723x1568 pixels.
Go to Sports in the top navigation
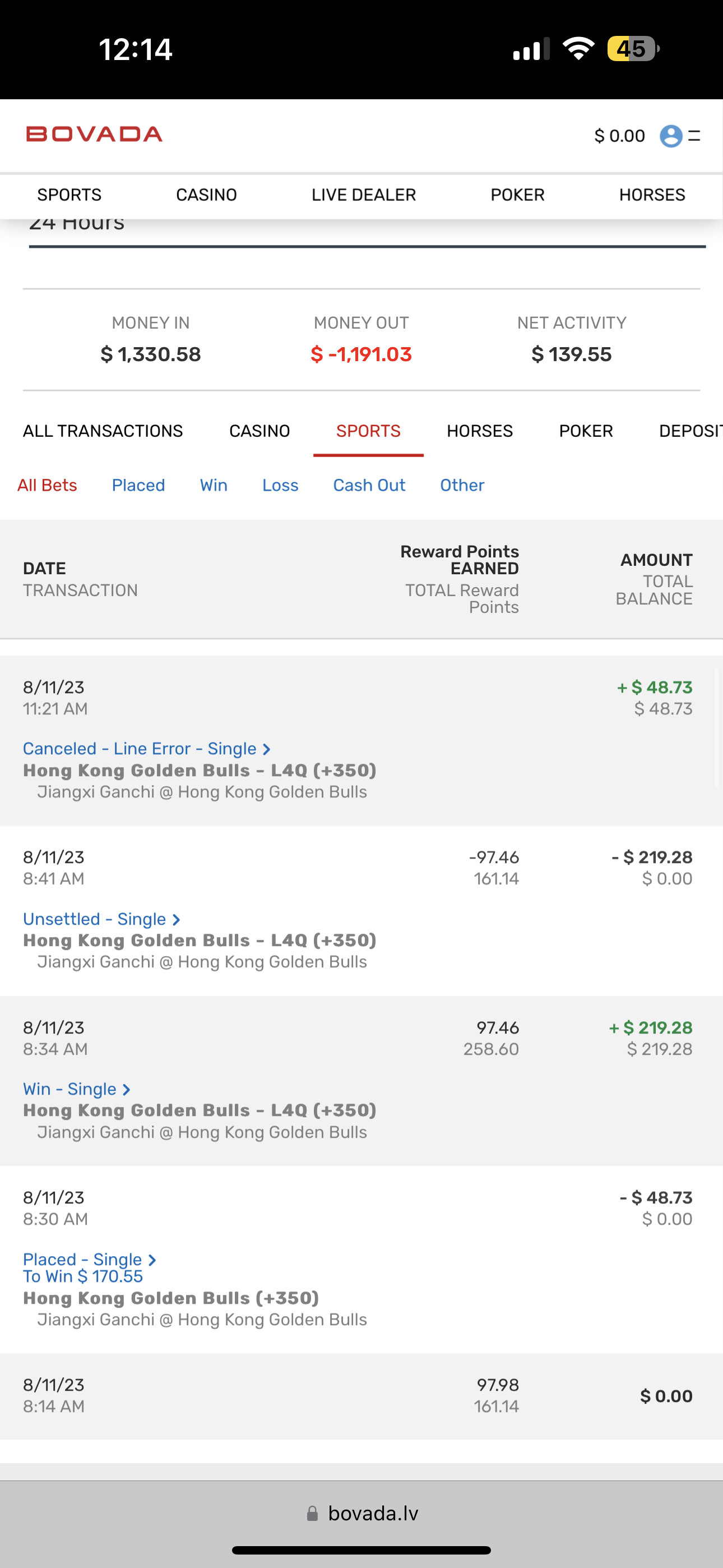tap(69, 195)
